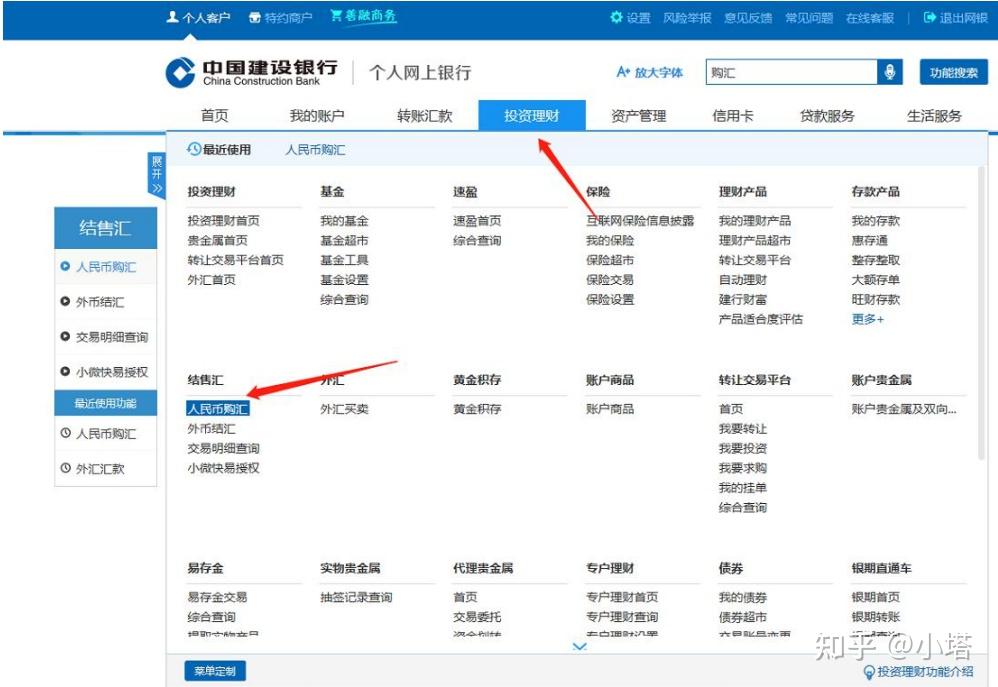Open 银期转账 menu entry
Image resolution: width=998 pixels, height=687 pixels.
tap(876, 617)
